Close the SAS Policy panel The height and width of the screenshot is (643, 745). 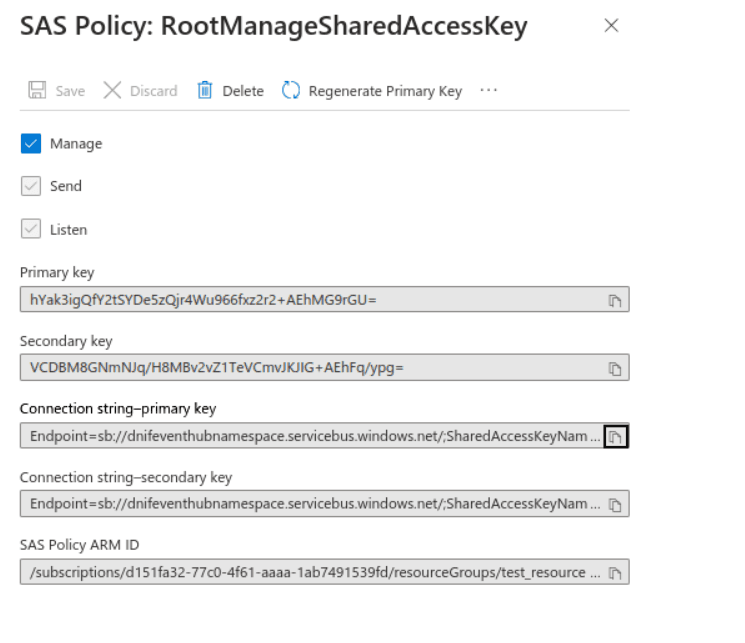(x=611, y=25)
